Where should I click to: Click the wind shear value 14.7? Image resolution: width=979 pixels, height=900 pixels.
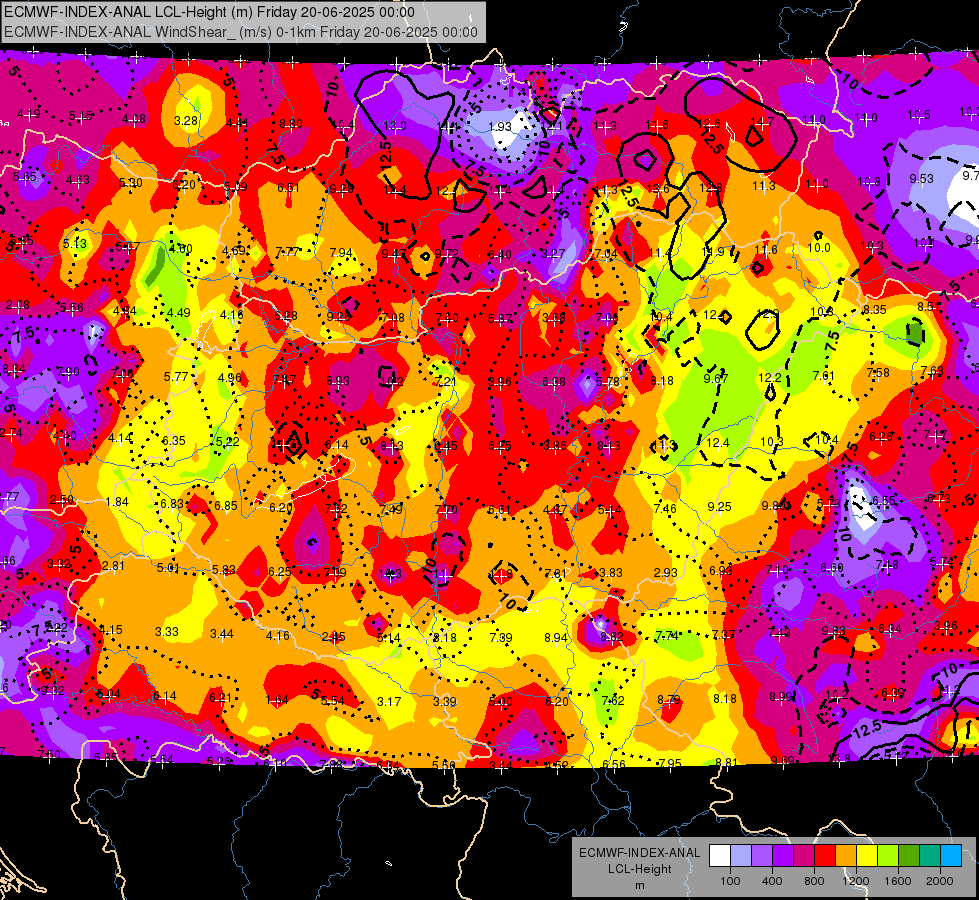pyautogui.click(x=762, y=121)
